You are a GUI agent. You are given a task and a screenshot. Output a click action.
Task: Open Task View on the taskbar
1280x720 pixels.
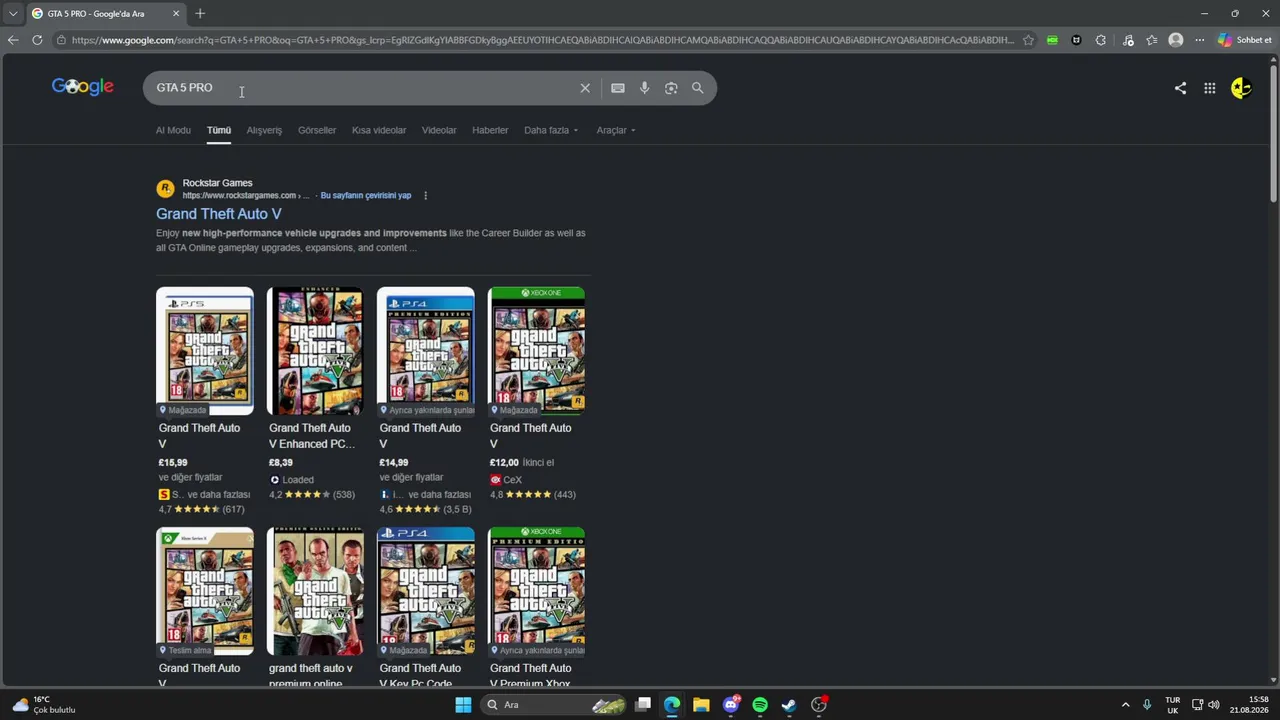tap(643, 705)
